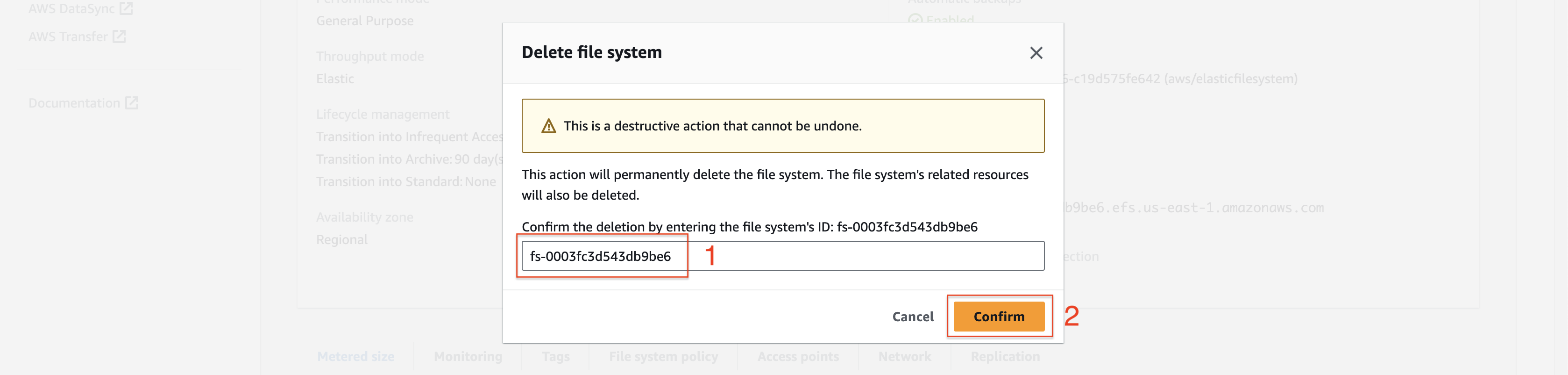Click the warning triangle icon
Viewport: 1568px width, 375px height.
548,126
